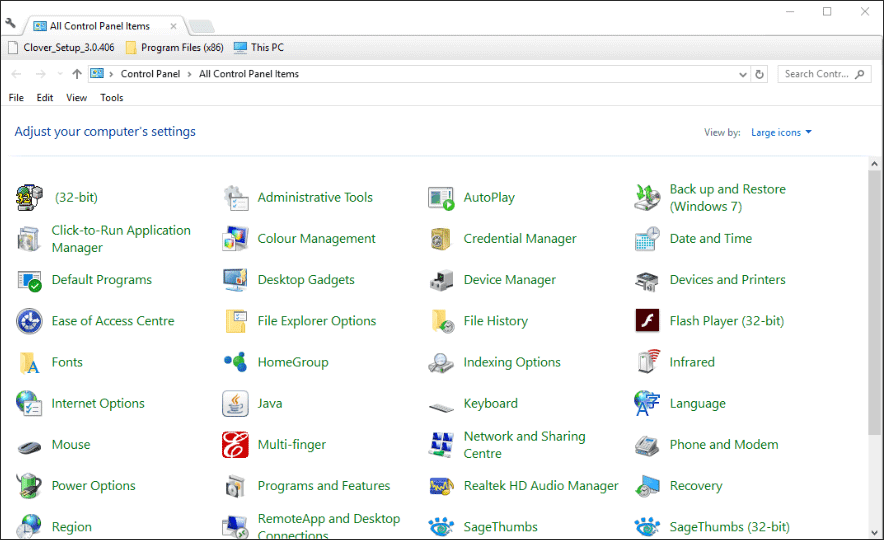
Task: Open File Explorer Options icon
Action: coord(236,321)
